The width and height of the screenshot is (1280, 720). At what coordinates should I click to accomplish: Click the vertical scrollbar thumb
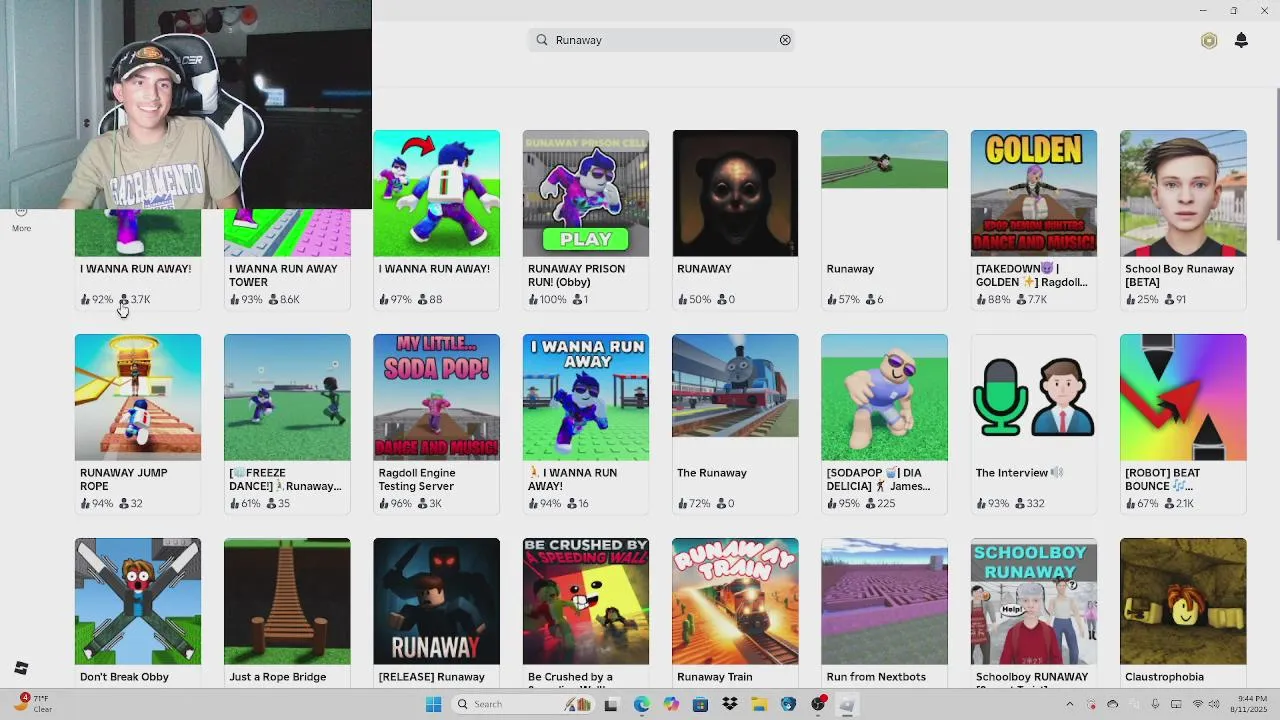pos(1276,165)
